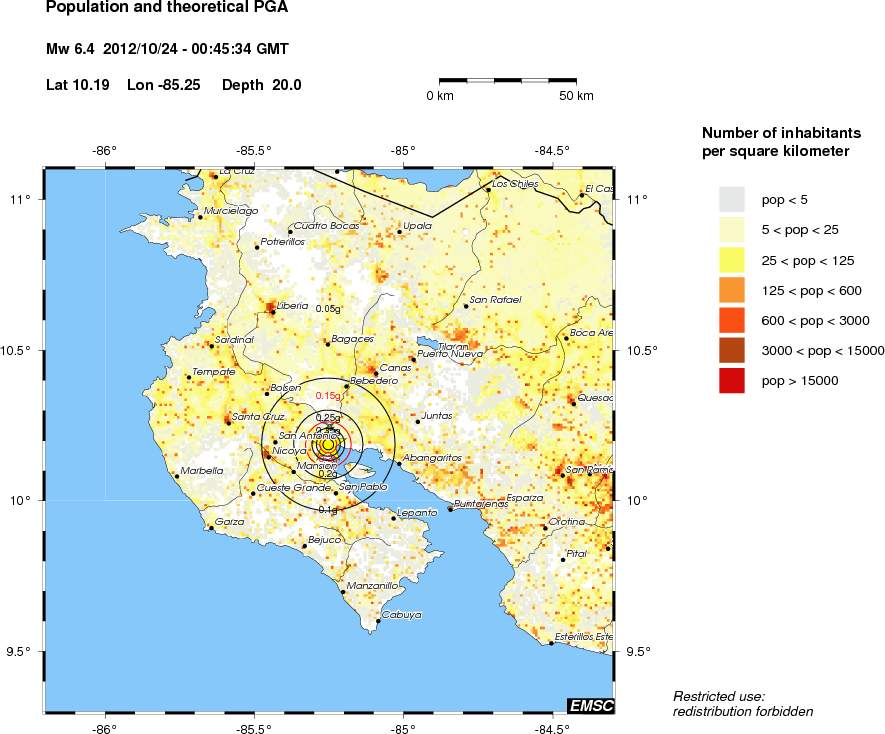The image size is (885, 734).
Task: Select the Liberia city marker
Action: coord(272,312)
